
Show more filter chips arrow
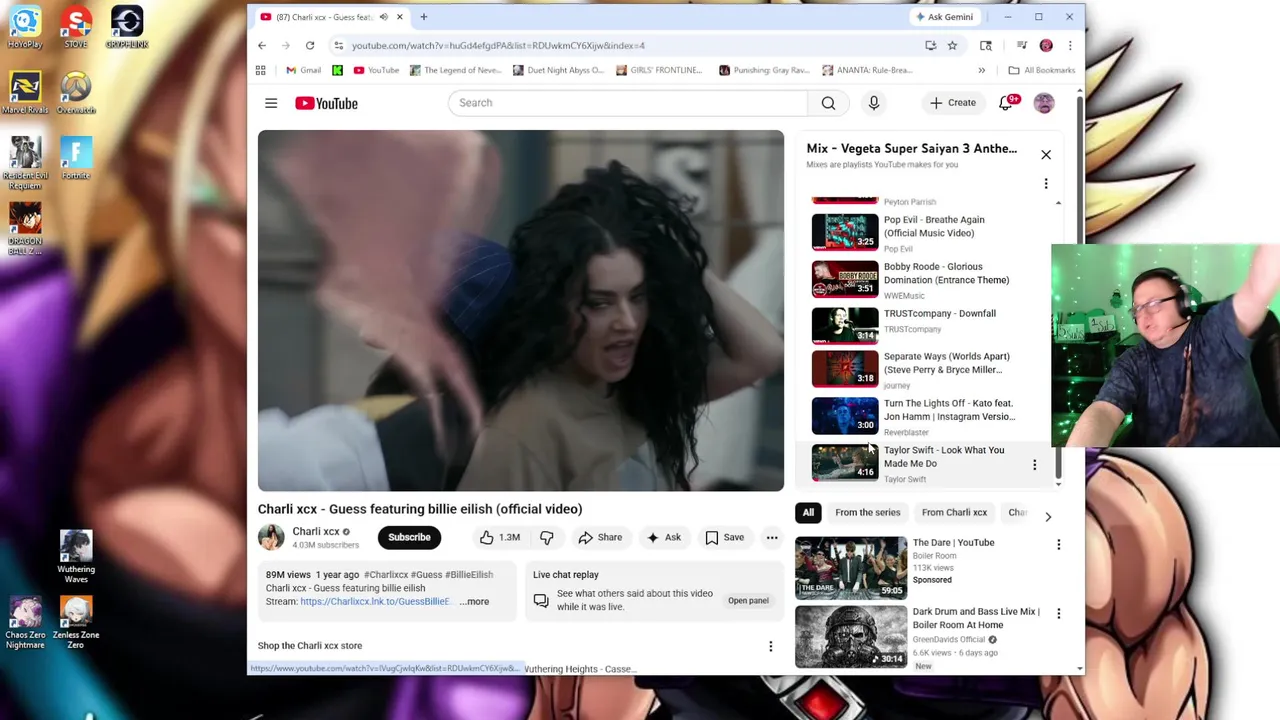(x=1047, y=517)
